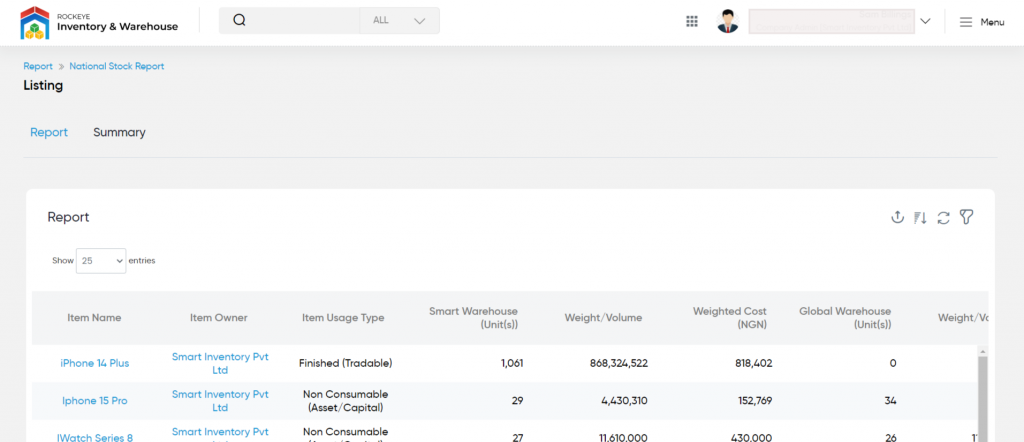
Task: Click the Item Name column header
Action: pos(94,318)
